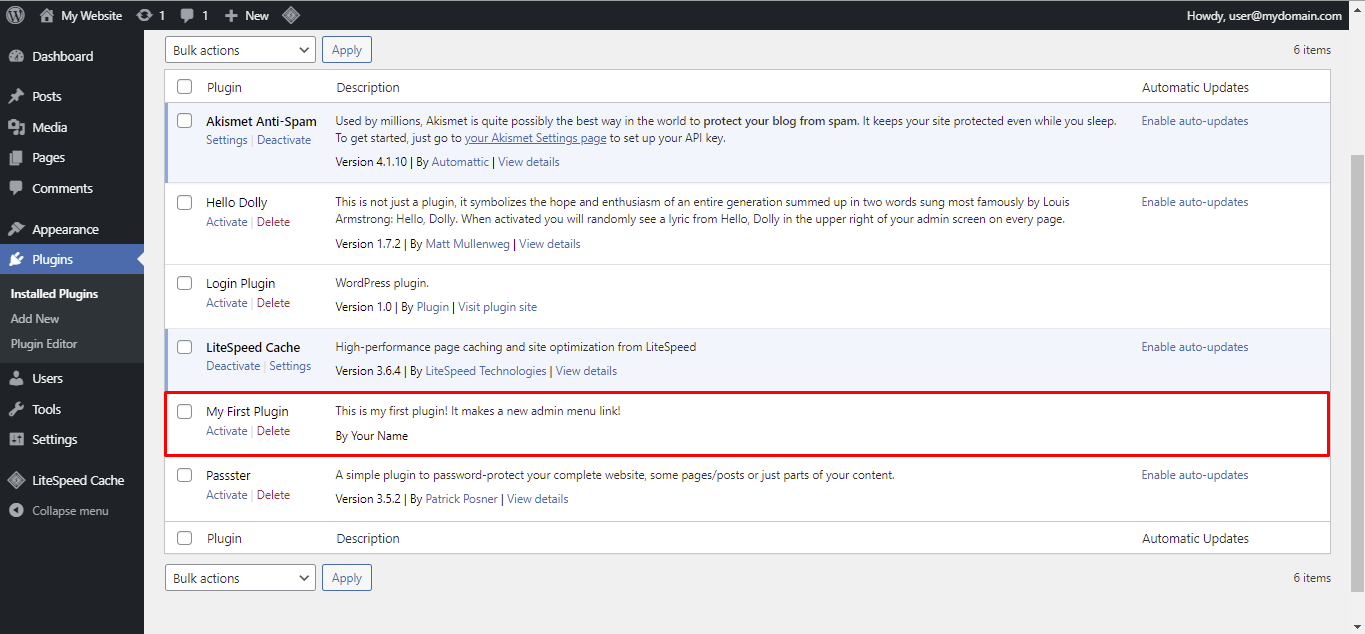
Task: Open updates via the refresh arrows icon
Action: (146, 15)
